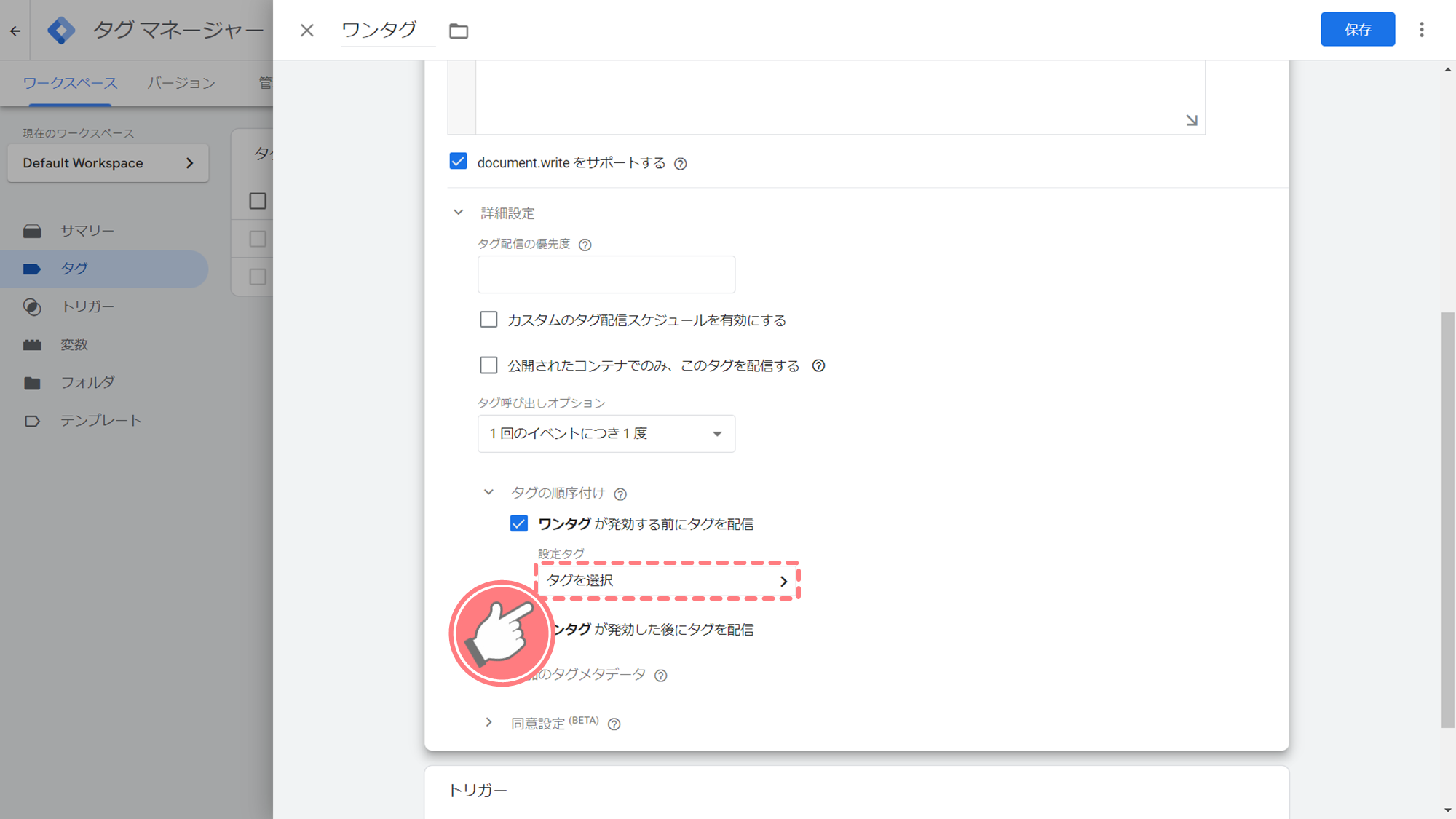Open help for 公開されたコンテナ option

819,365
